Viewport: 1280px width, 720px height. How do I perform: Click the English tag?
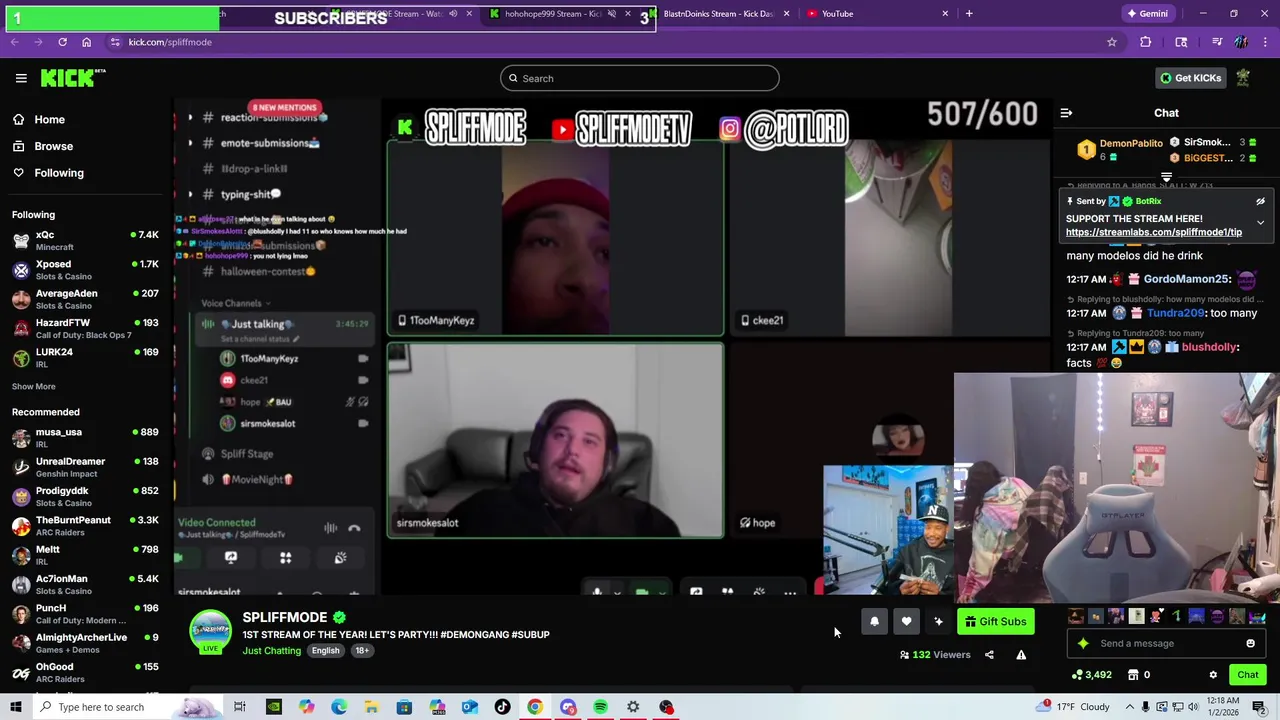(x=325, y=651)
